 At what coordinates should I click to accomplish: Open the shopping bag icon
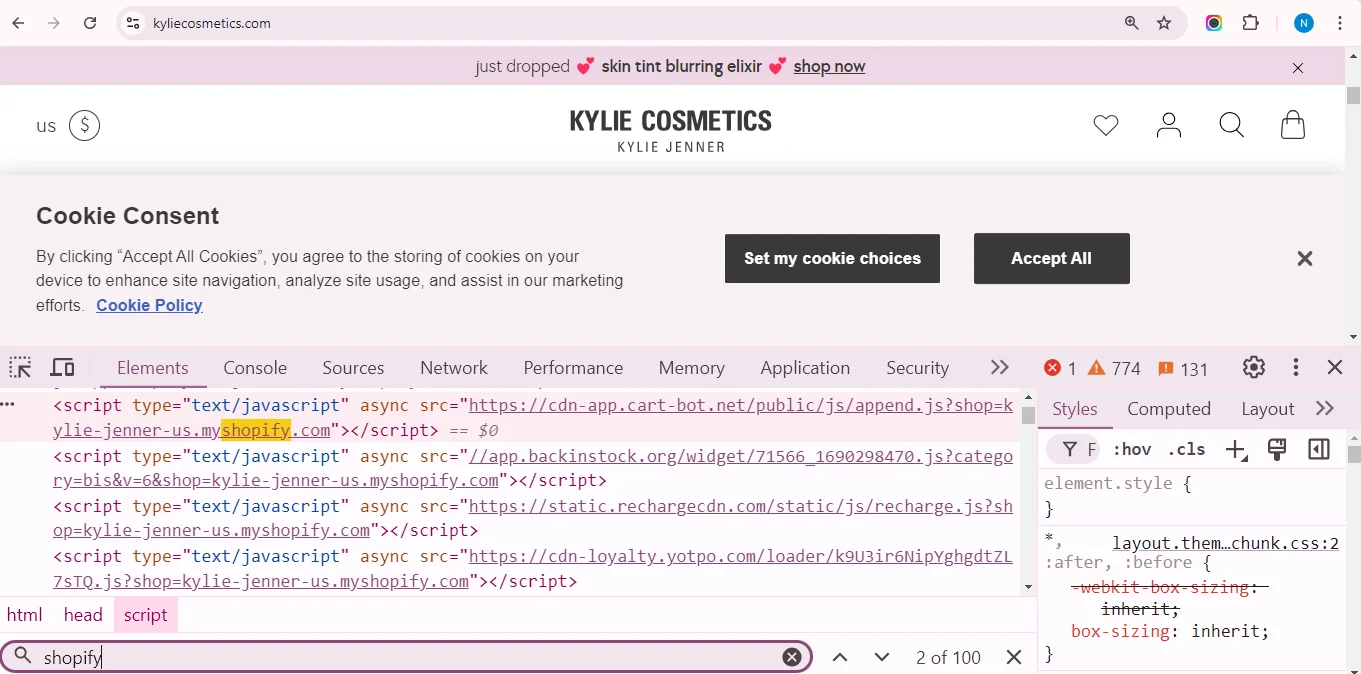[x=1292, y=124]
